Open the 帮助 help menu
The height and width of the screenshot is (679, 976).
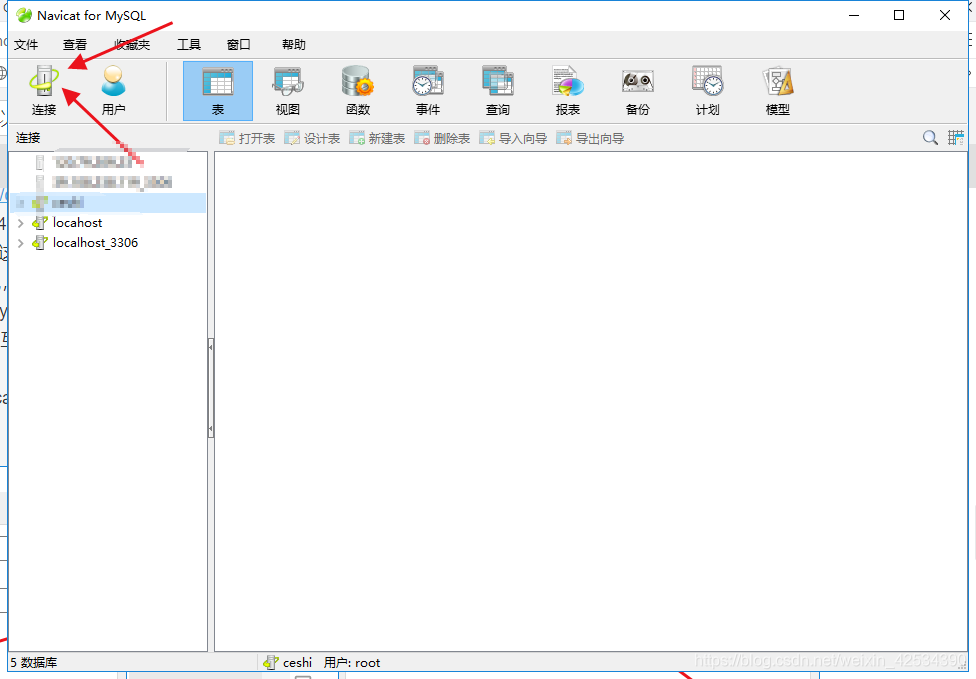click(x=294, y=44)
